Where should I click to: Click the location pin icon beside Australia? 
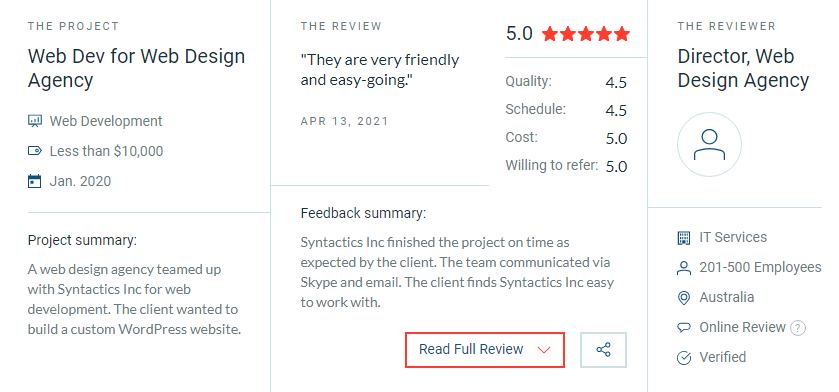[684, 298]
